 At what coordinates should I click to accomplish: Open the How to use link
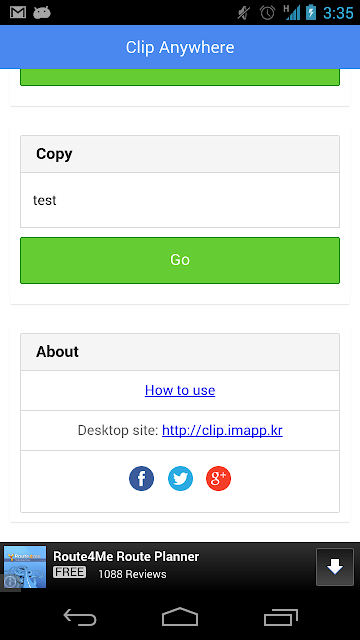coord(180,390)
